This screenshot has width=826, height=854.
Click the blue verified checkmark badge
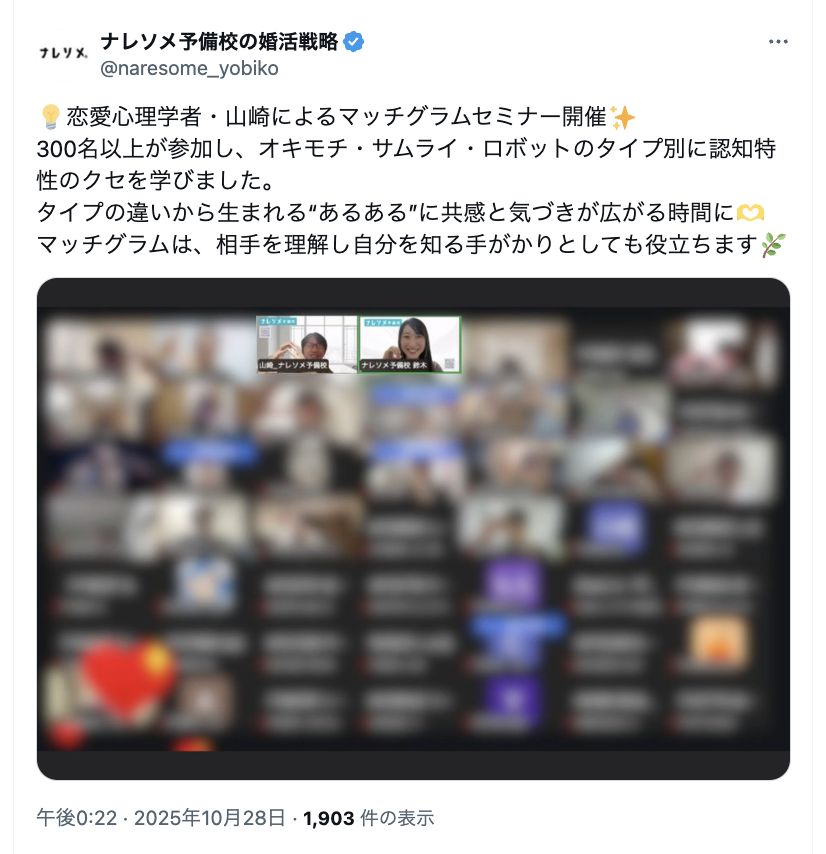[x=354, y=42]
